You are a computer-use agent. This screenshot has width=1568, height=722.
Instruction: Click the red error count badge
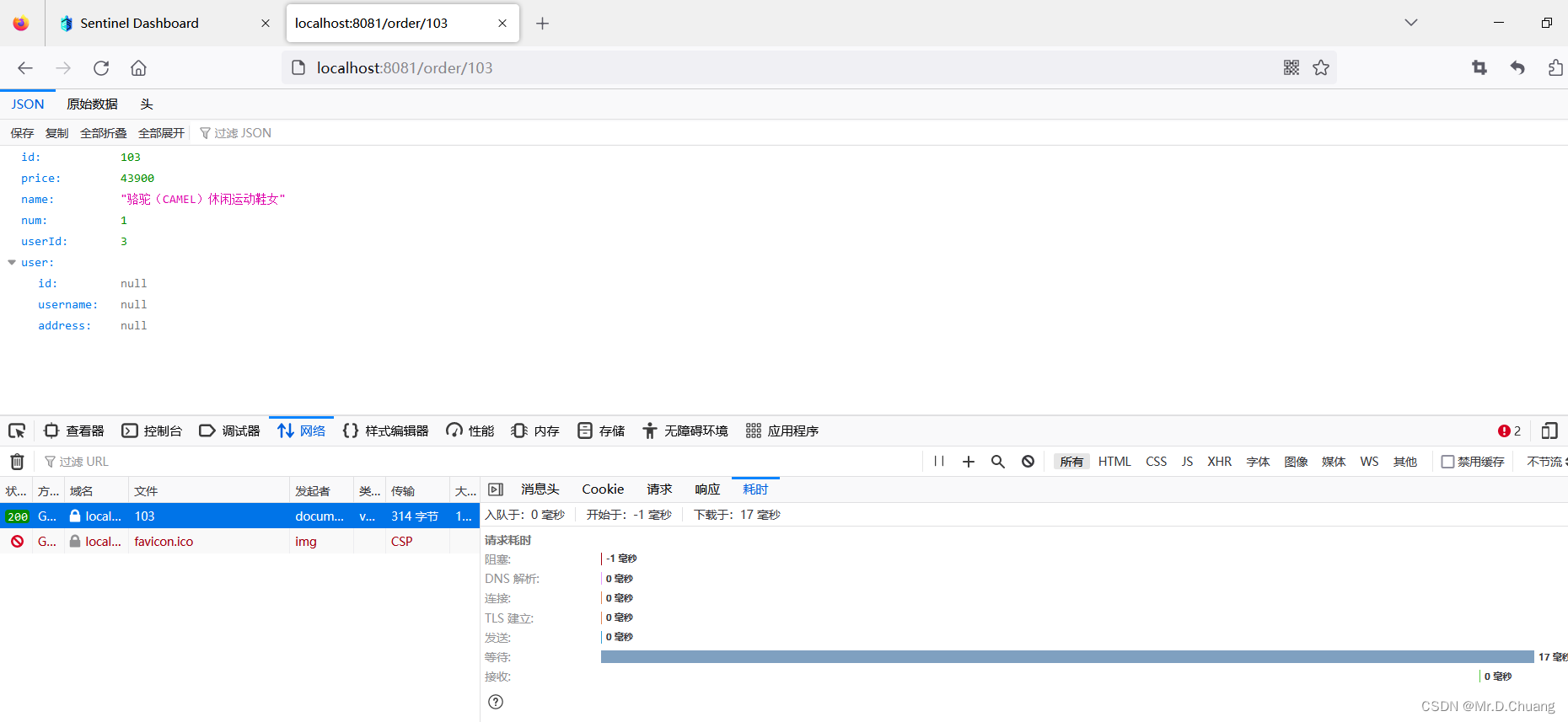(1509, 431)
